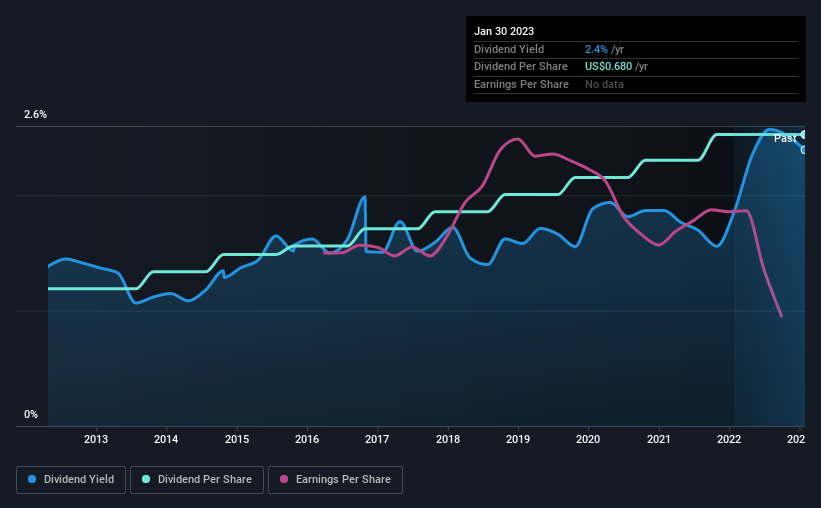Toggle the Dividend Yield legend button
The width and height of the screenshot is (821, 508).
(71, 480)
